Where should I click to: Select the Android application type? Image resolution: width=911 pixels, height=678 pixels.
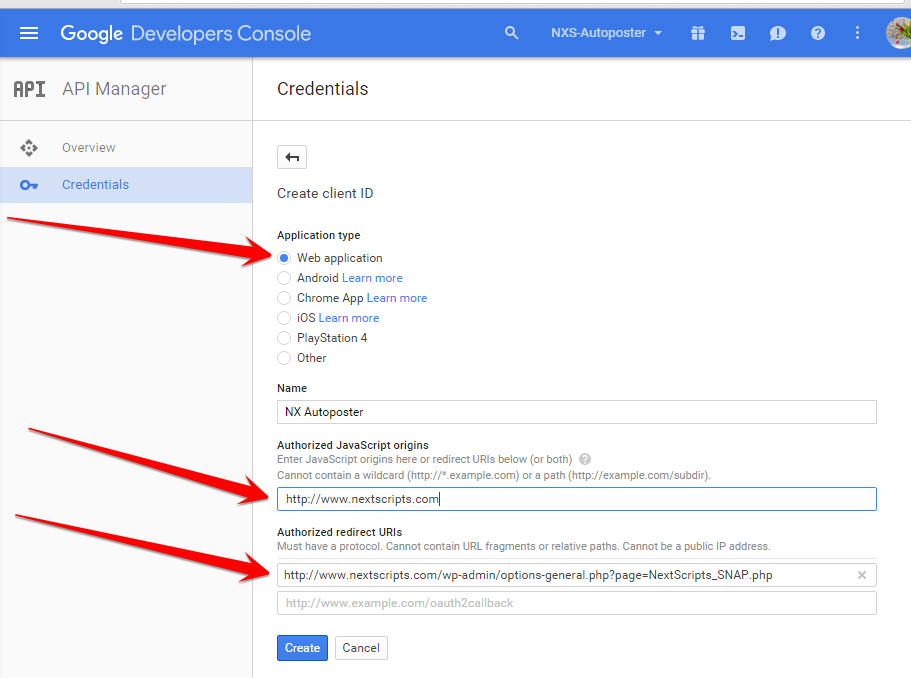click(284, 278)
